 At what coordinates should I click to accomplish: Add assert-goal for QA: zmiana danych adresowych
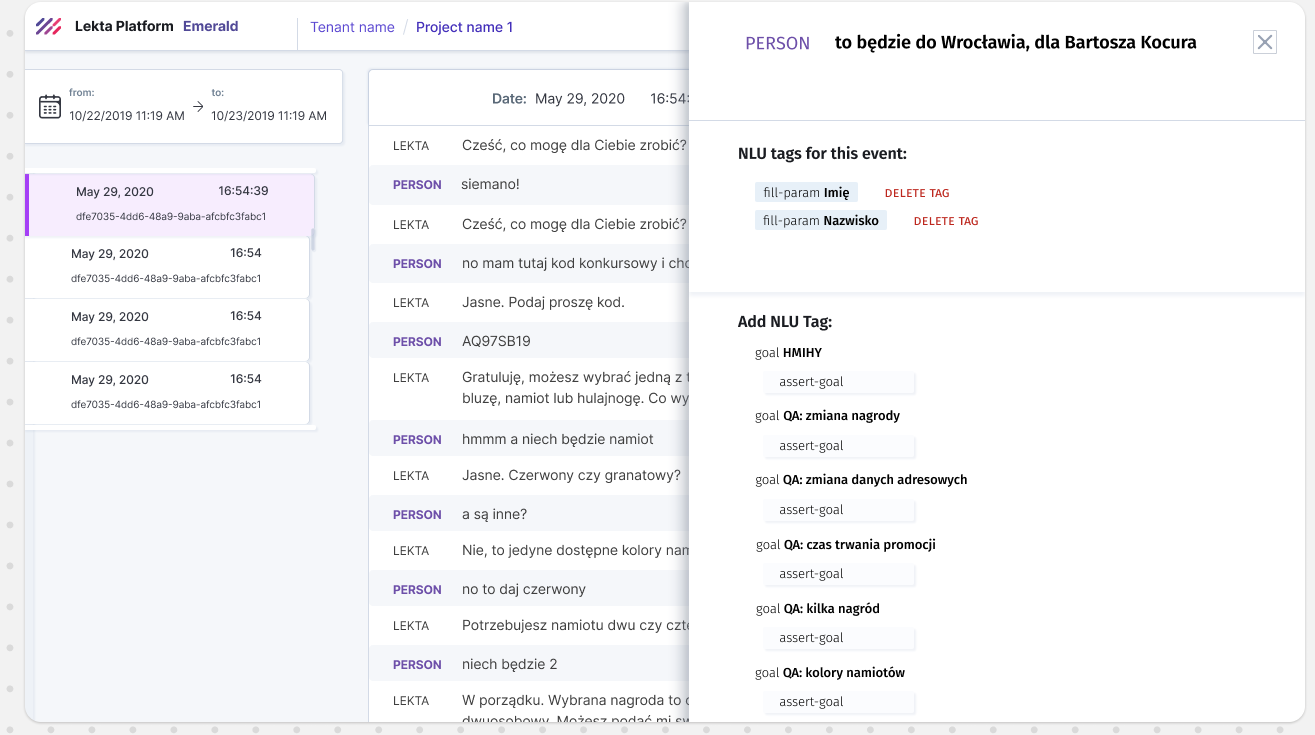pyautogui.click(x=840, y=510)
